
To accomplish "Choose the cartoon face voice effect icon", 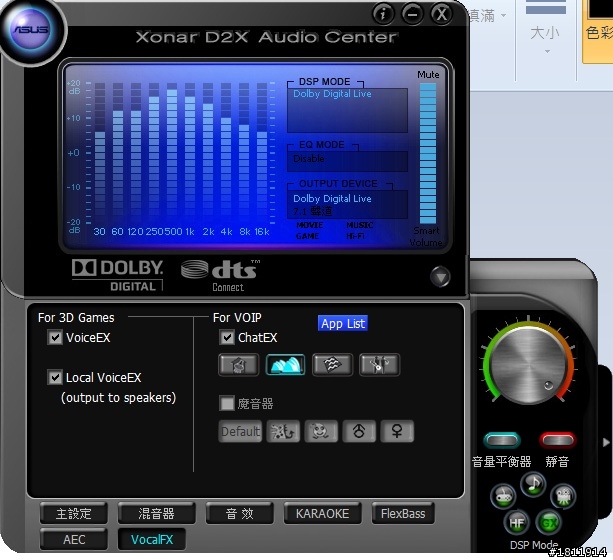I will pyautogui.click(x=321, y=431).
